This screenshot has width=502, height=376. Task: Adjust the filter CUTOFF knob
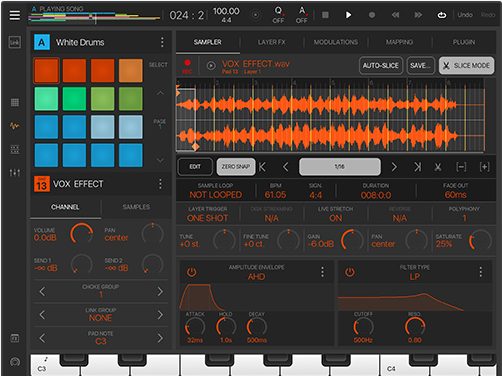click(363, 327)
